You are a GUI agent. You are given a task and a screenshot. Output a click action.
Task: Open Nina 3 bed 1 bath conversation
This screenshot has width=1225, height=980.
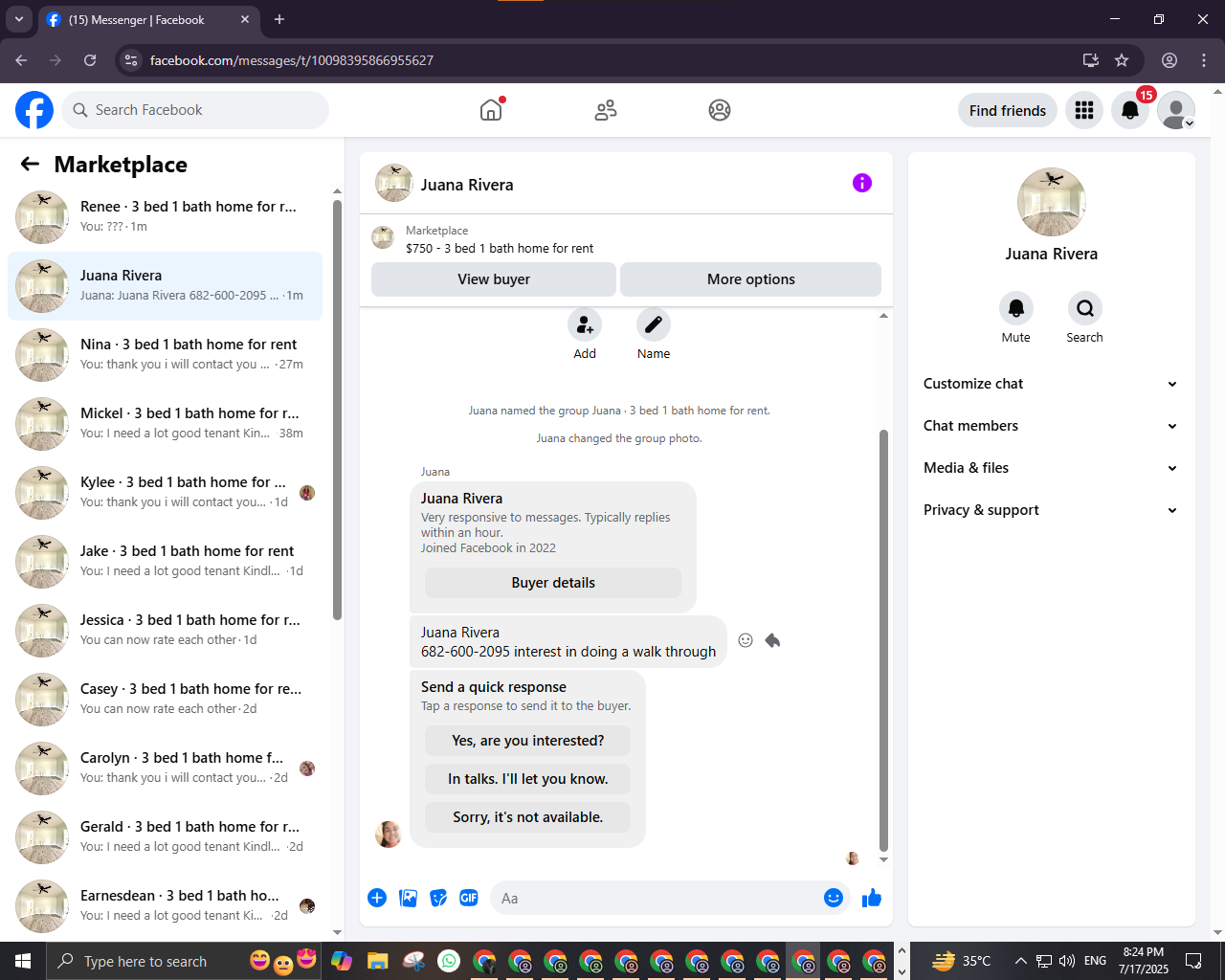165,355
